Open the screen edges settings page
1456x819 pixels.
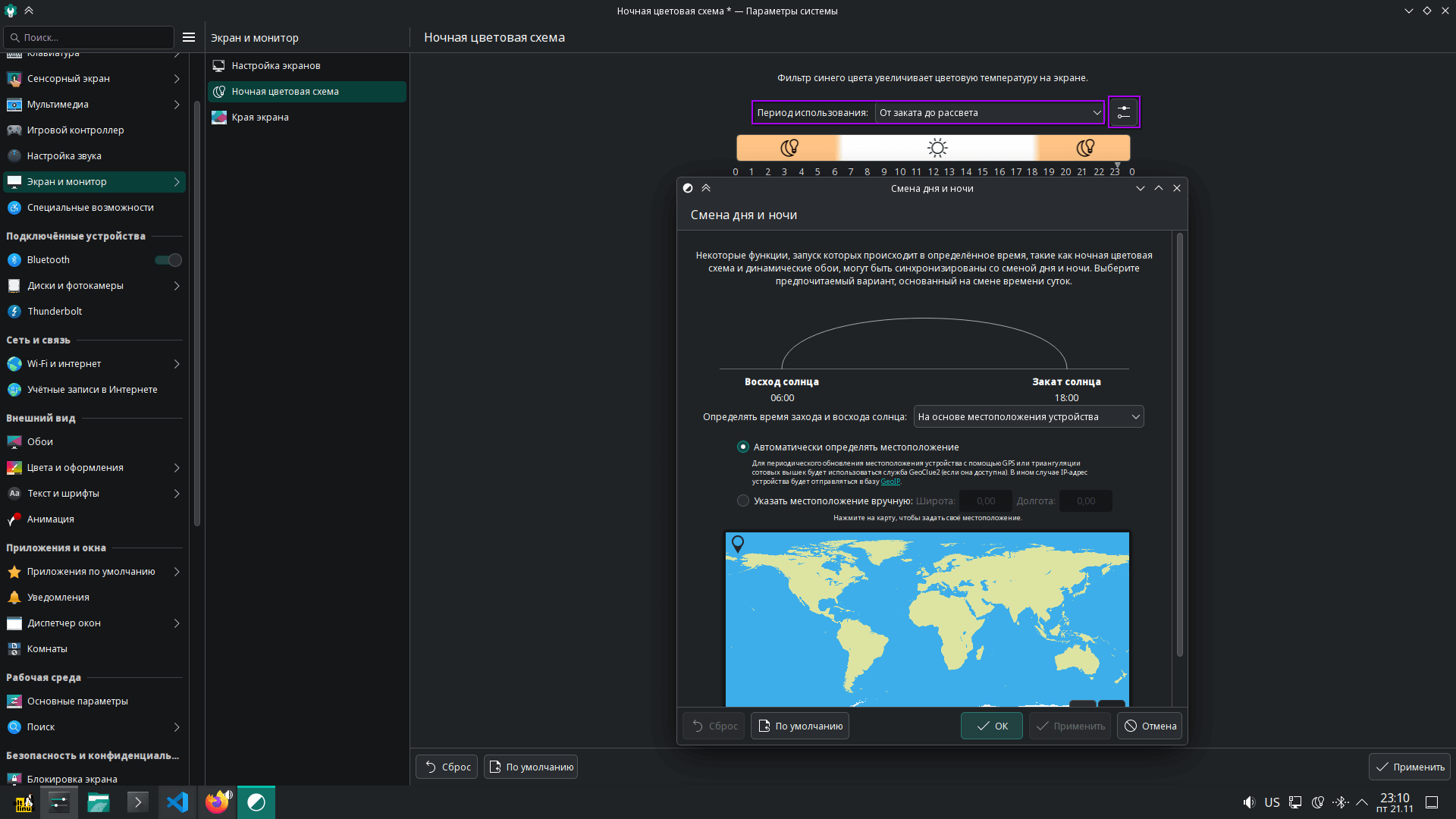point(260,118)
